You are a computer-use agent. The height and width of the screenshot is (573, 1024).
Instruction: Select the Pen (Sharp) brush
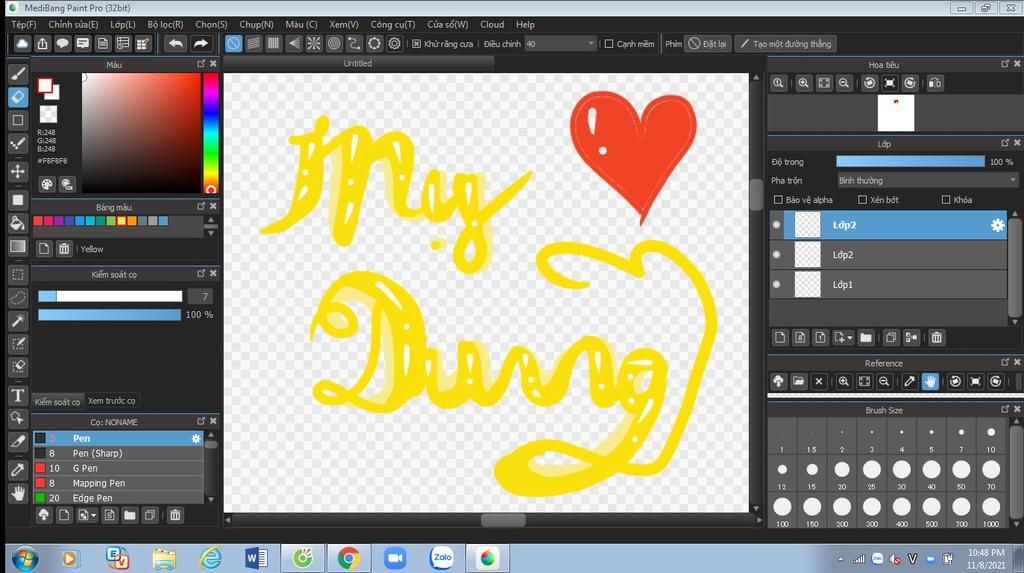(118, 453)
